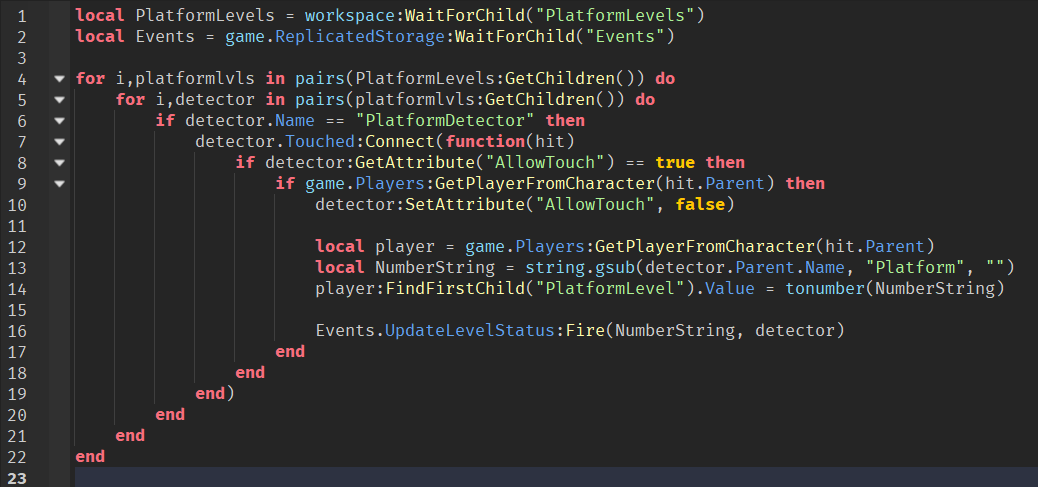Image resolution: width=1038 pixels, height=487 pixels.
Task: Collapse the AllowTouch if block on line 8
Action: tap(60, 163)
